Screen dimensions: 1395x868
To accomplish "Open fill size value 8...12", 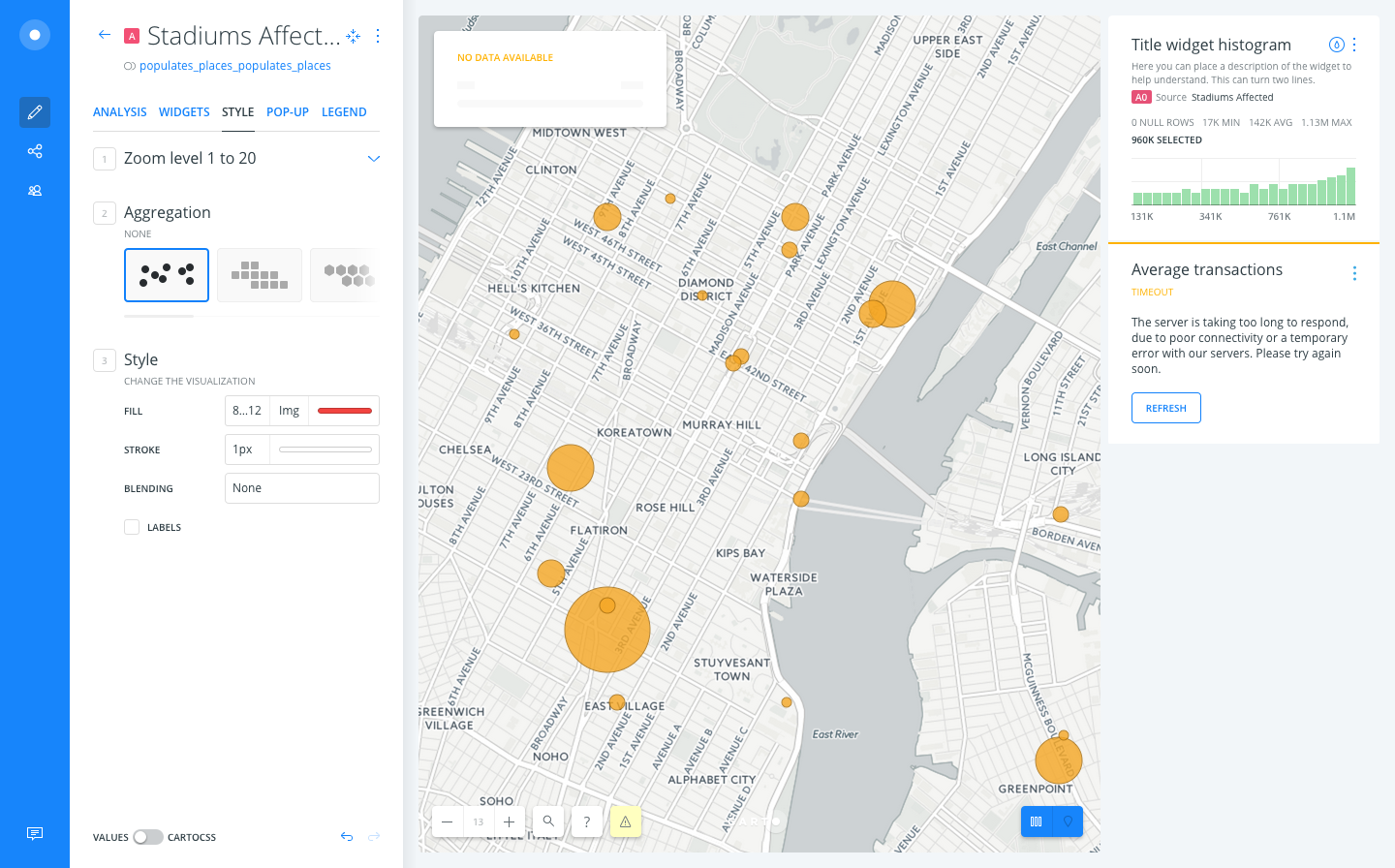I will pos(247,411).
